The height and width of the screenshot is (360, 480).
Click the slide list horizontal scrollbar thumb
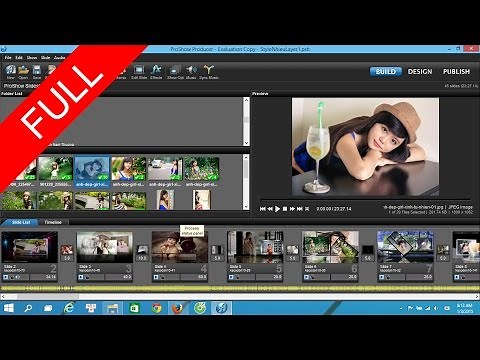pos(48,296)
